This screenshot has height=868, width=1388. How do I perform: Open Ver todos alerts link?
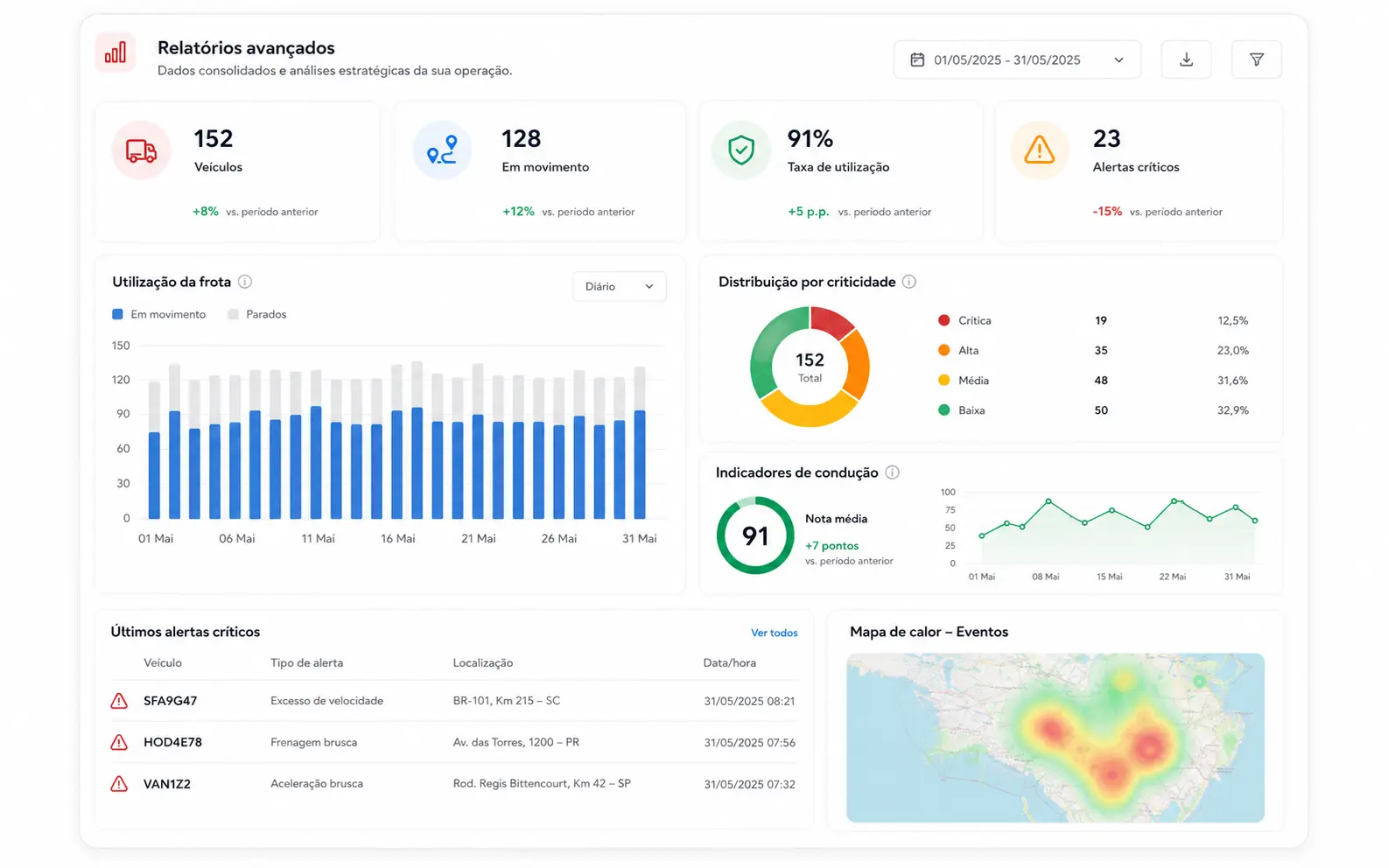tap(775, 633)
